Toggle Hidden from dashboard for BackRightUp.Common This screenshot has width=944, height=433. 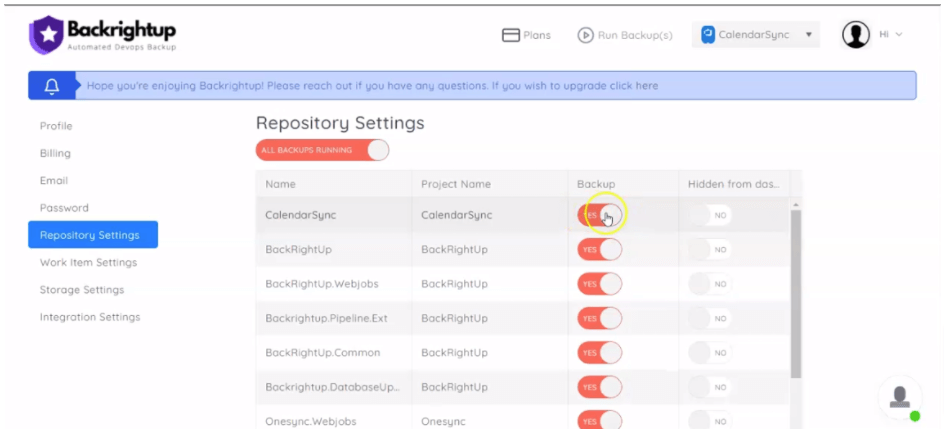click(710, 352)
